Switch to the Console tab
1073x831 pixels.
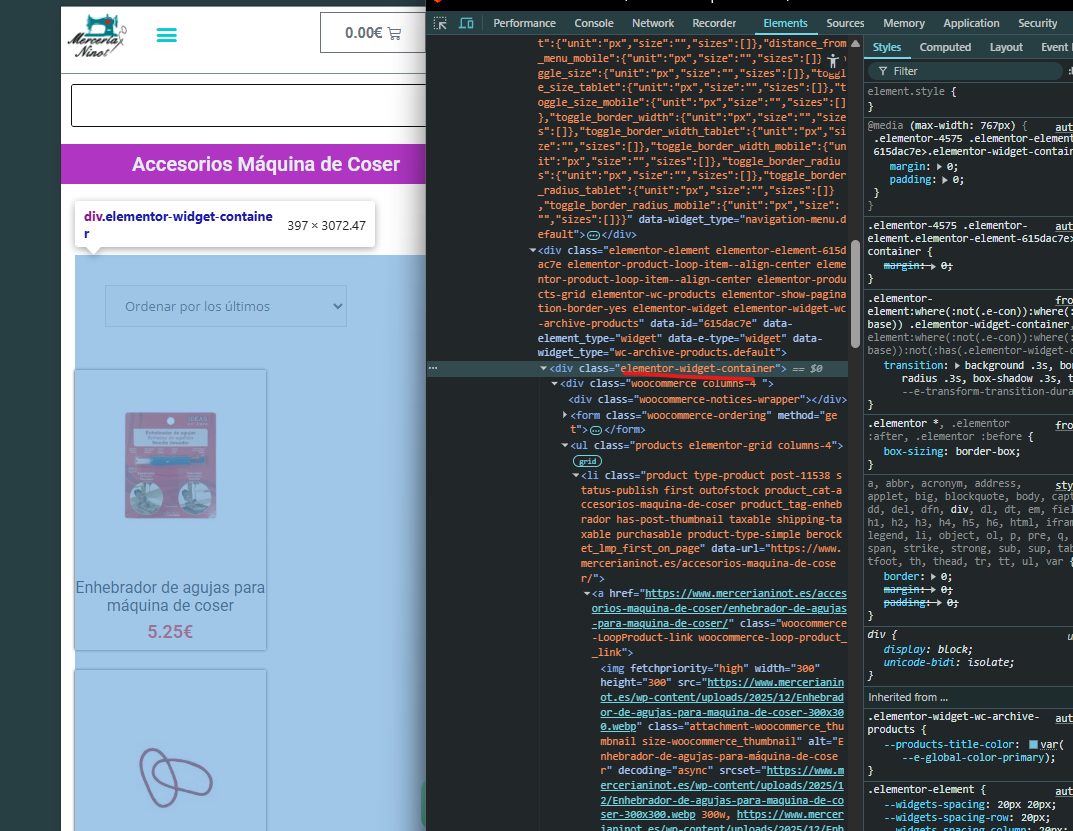(x=593, y=23)
